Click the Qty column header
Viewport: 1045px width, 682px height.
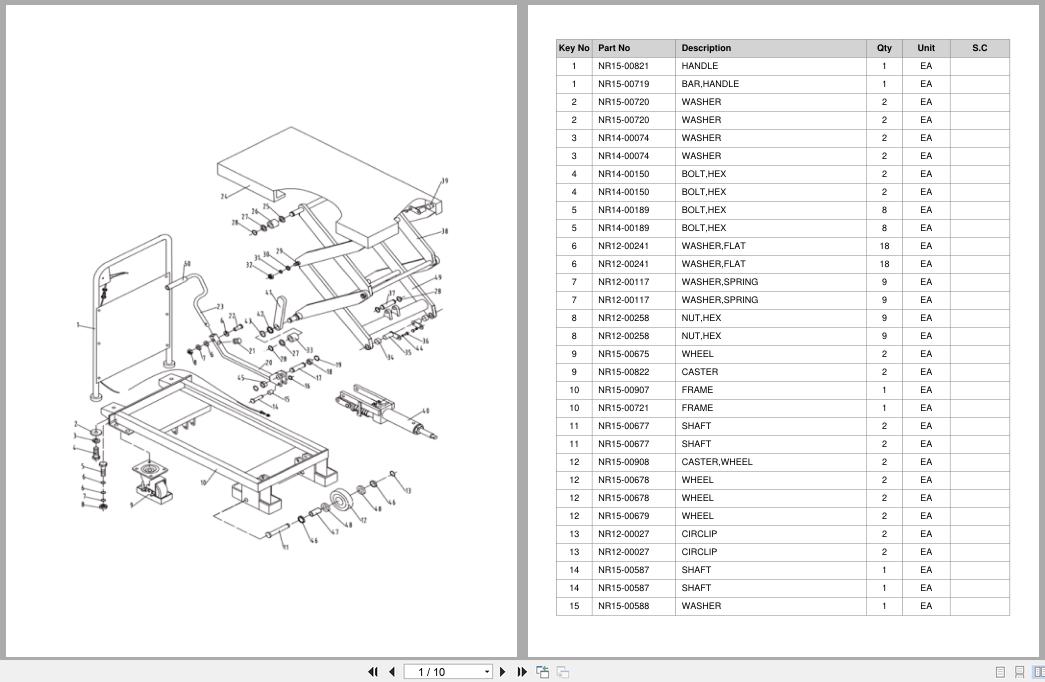coord(884,48)
